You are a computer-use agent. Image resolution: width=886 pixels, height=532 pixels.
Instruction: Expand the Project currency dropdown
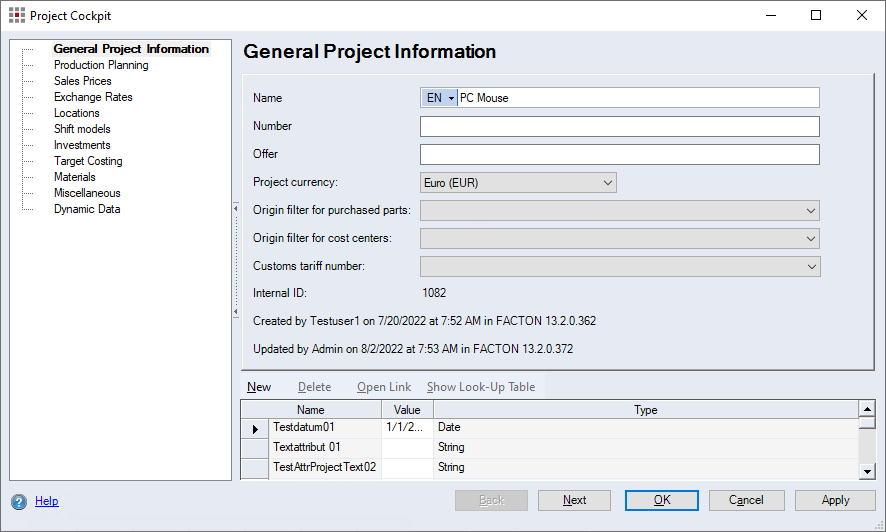tap(607, 183)
